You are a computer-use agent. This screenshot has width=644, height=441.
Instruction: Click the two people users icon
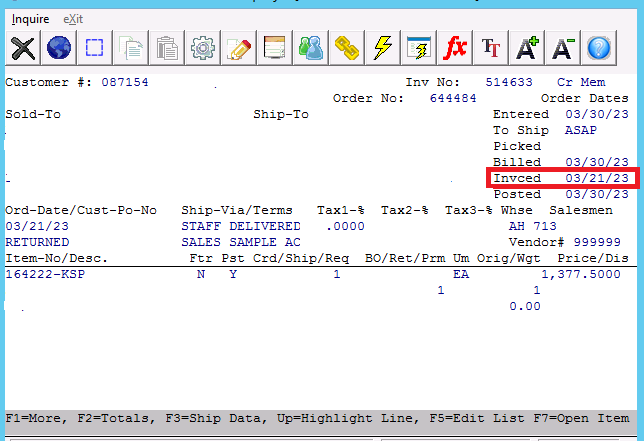coord(310,48)
